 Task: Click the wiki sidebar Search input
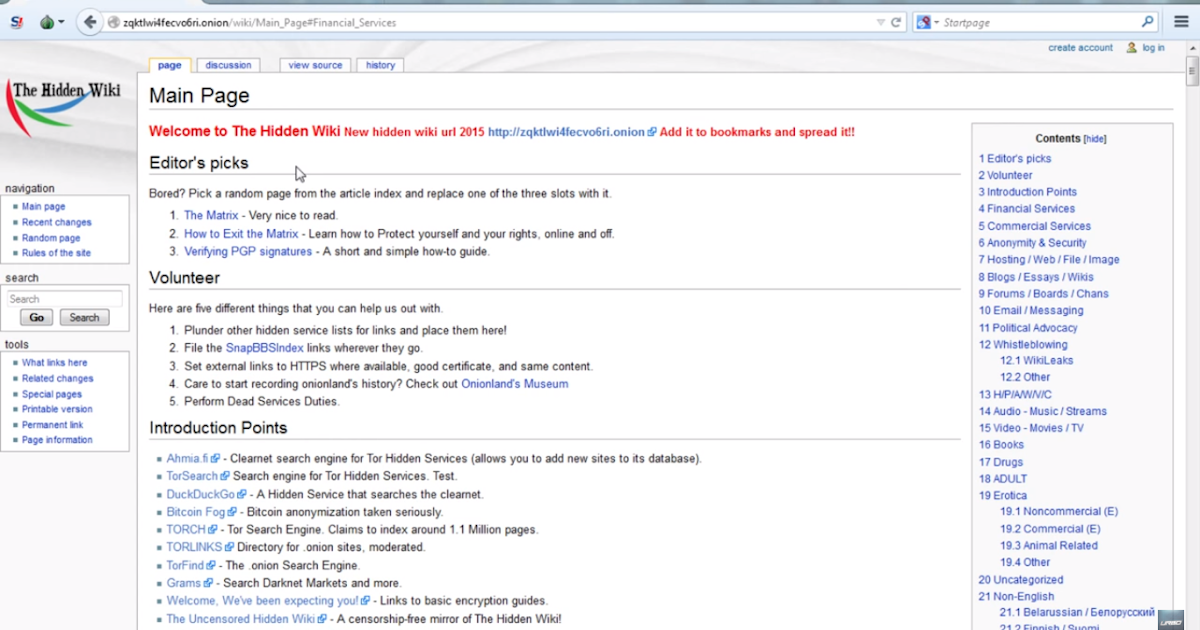[x=64, y=299]
